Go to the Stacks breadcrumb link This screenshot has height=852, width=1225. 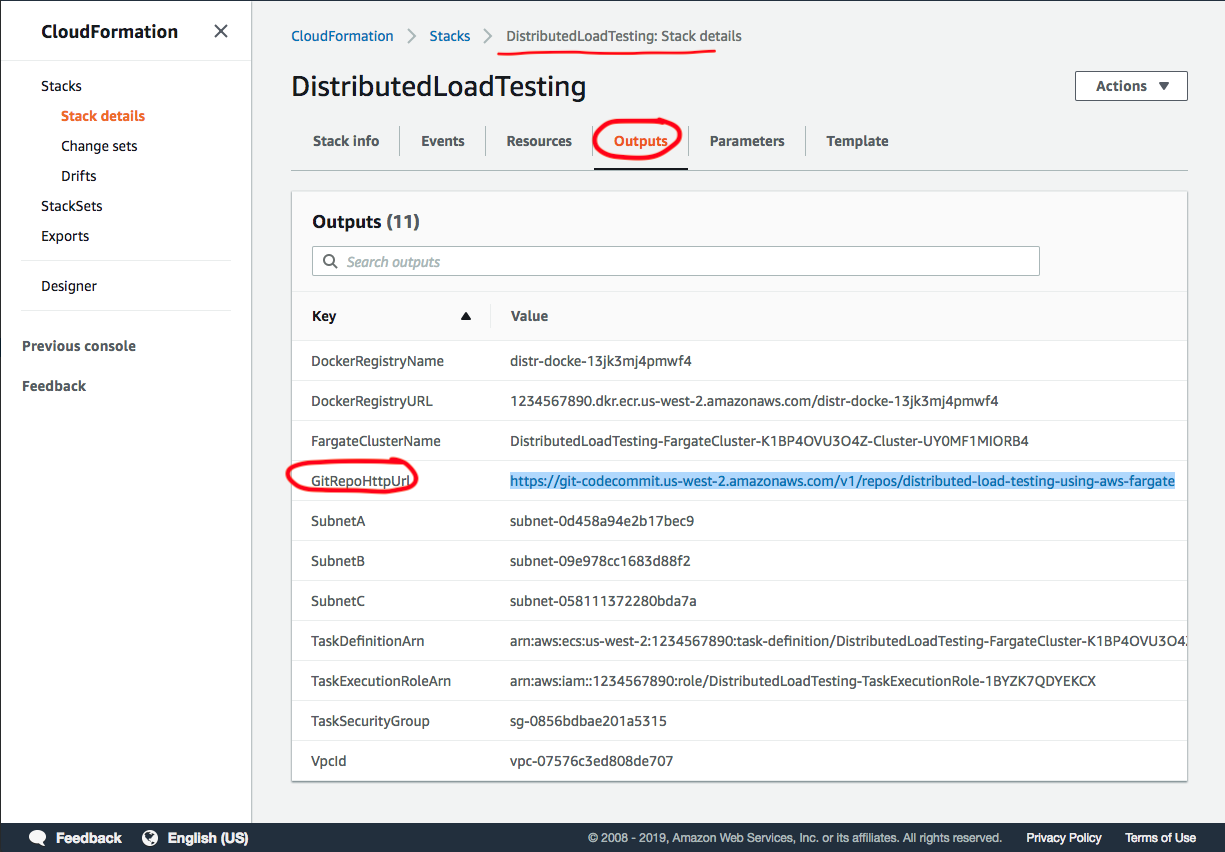[x=450, y=36]
